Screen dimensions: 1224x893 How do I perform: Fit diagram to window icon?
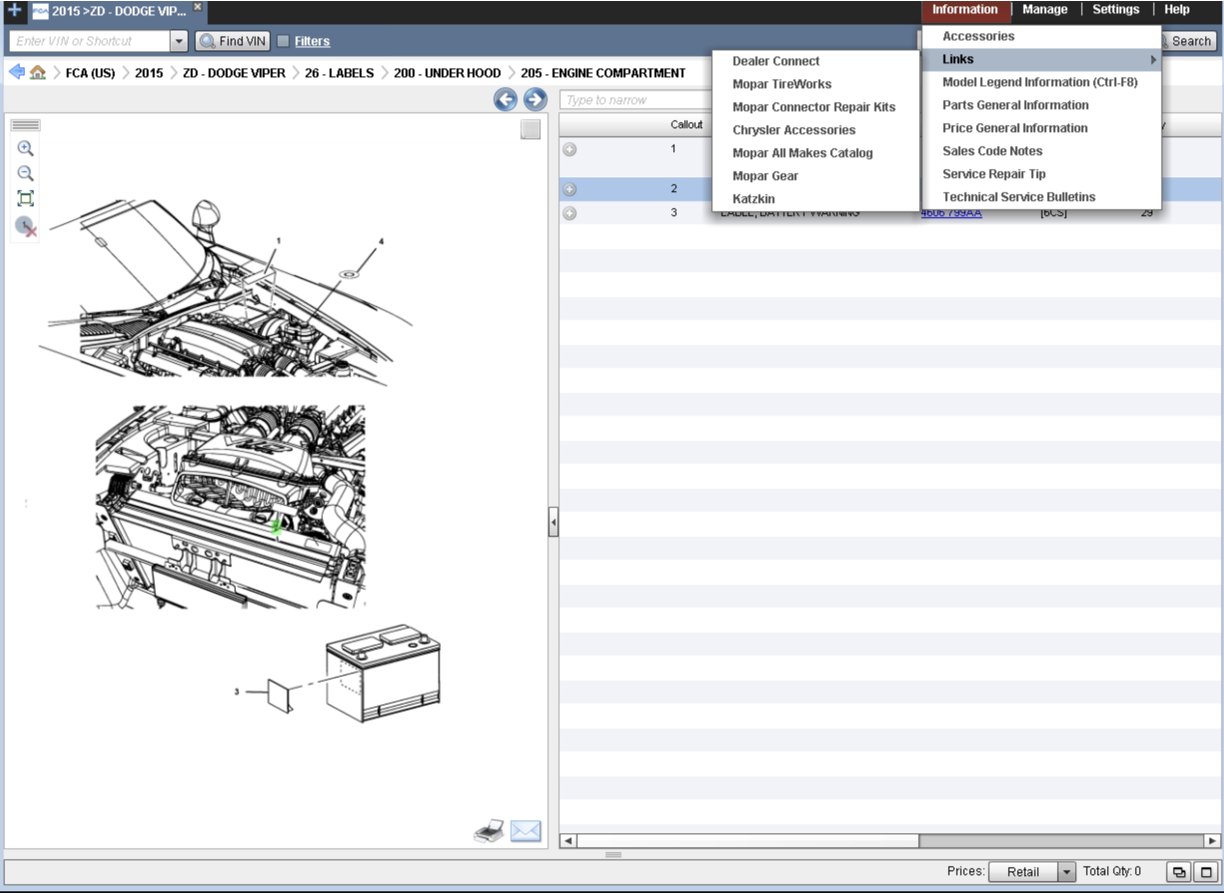(26, 198)
